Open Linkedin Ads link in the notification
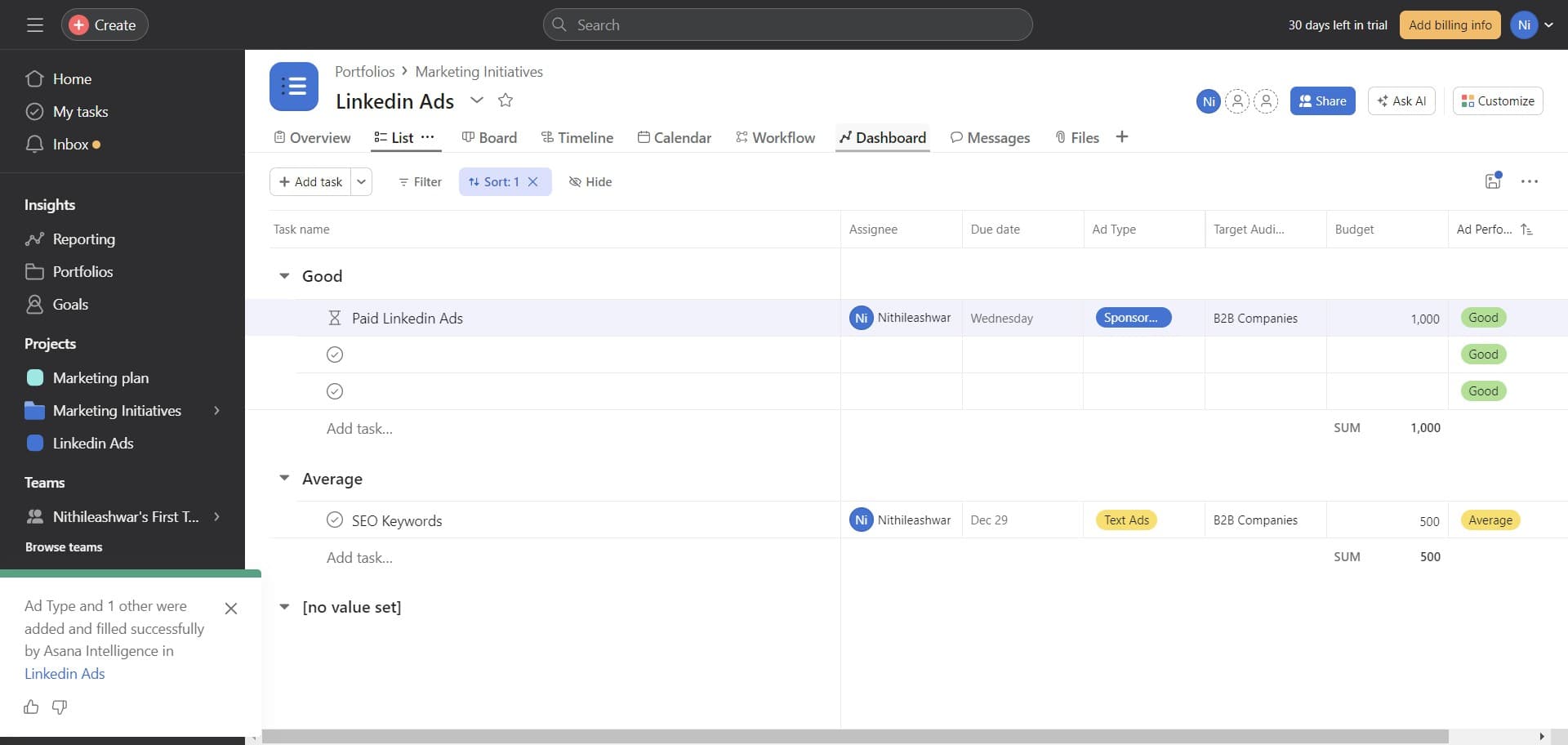Viewport: 1568px width, 745px height. coord(65,673)
